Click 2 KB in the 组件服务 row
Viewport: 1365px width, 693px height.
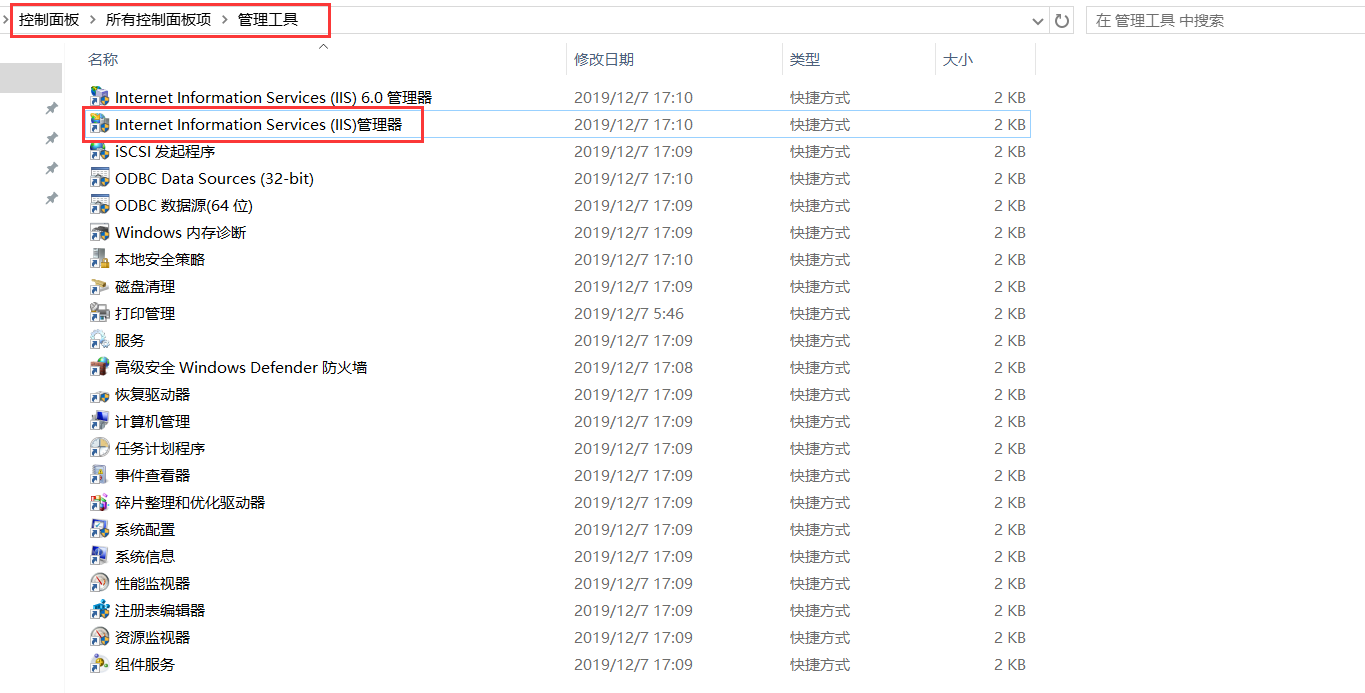[1010, 664]
